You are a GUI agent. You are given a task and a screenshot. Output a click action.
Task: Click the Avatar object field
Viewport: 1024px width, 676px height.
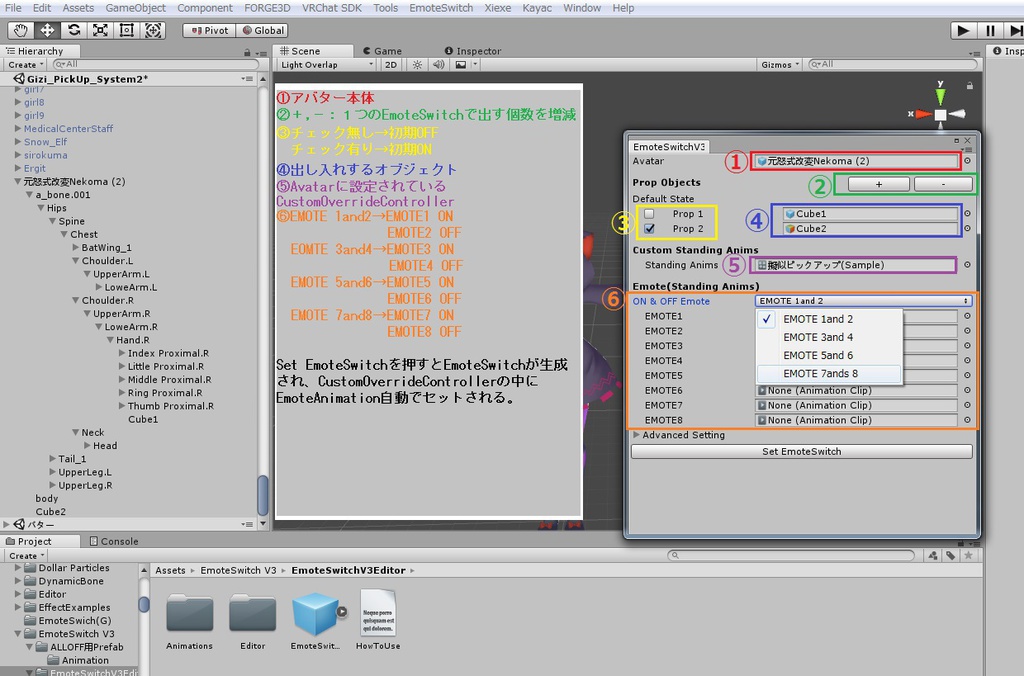[x=856, y=161]
